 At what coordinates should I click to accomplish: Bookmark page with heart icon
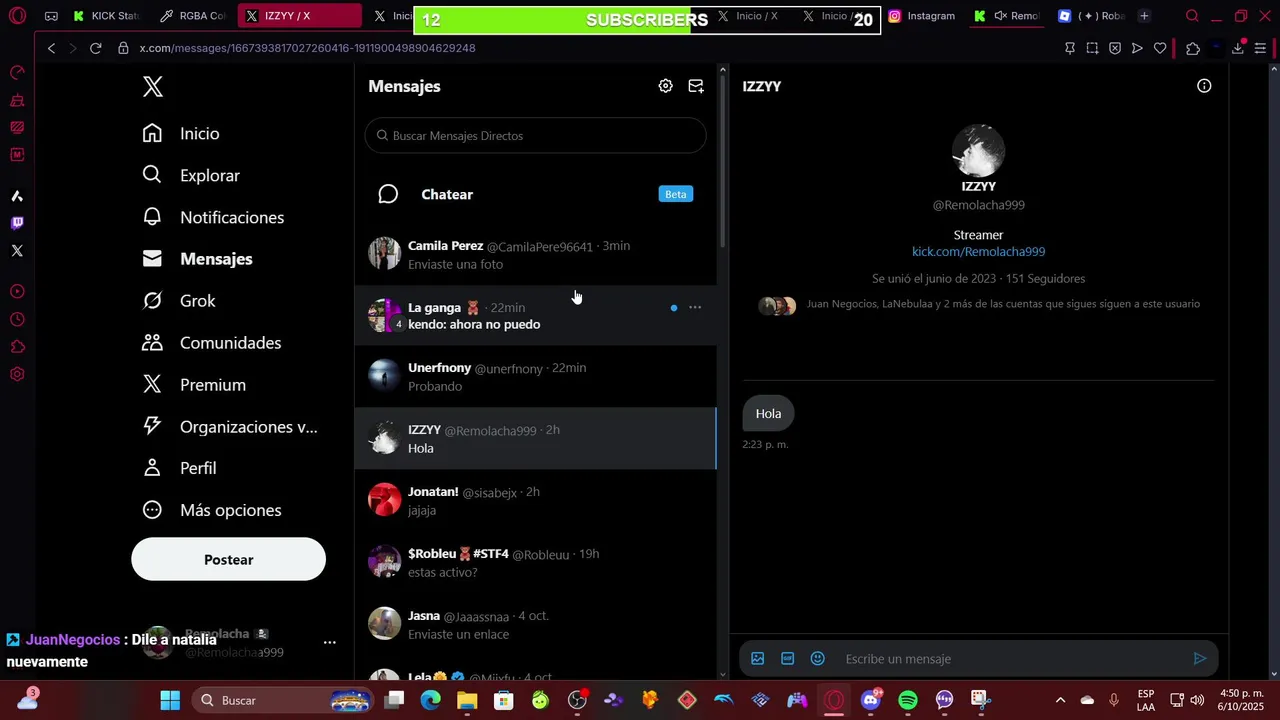[x=1160, y=48]
